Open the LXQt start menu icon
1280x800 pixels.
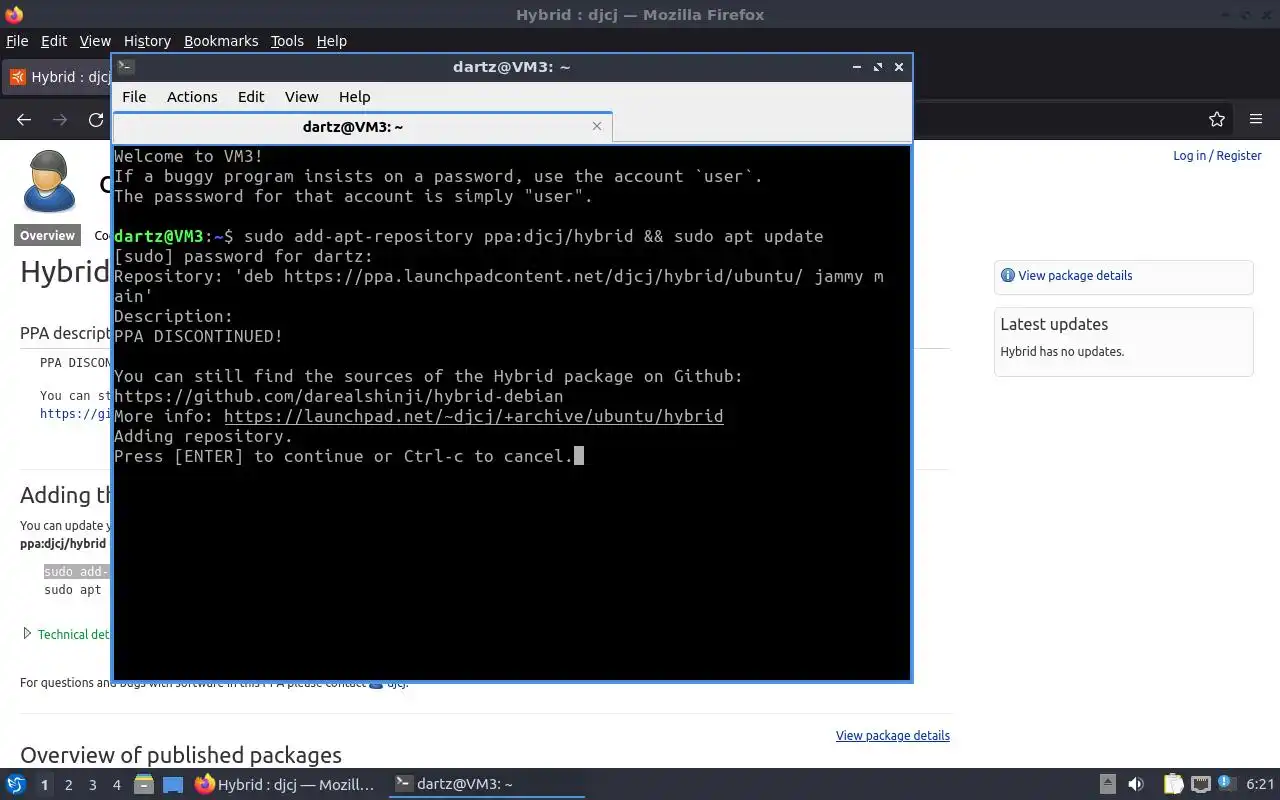pos(16,785)
